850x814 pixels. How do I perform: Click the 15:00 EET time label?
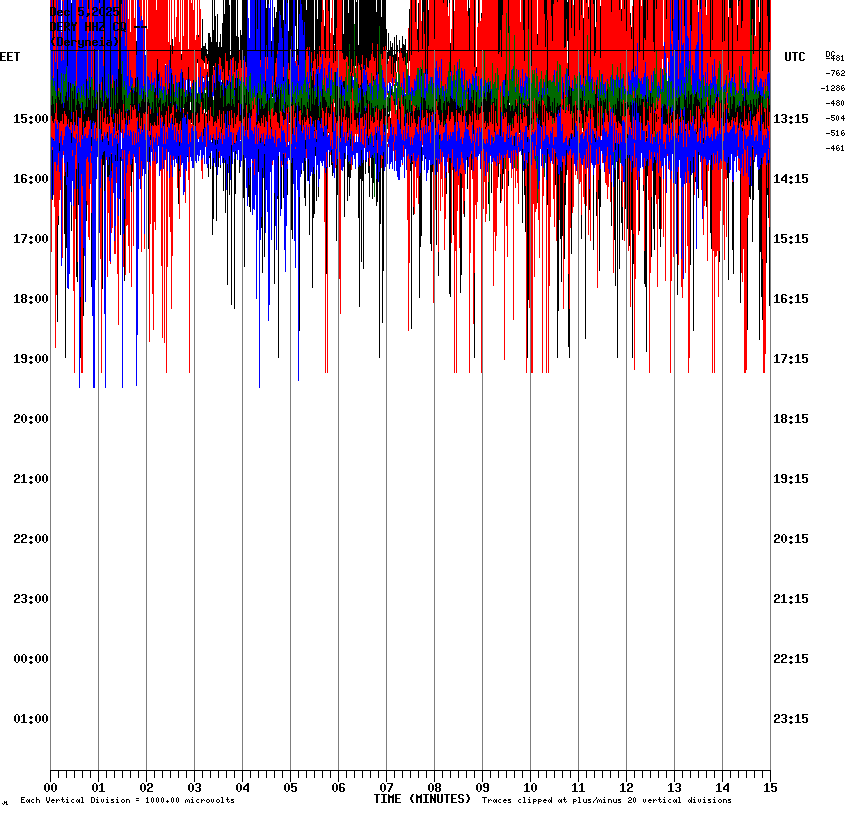point(30,119)
